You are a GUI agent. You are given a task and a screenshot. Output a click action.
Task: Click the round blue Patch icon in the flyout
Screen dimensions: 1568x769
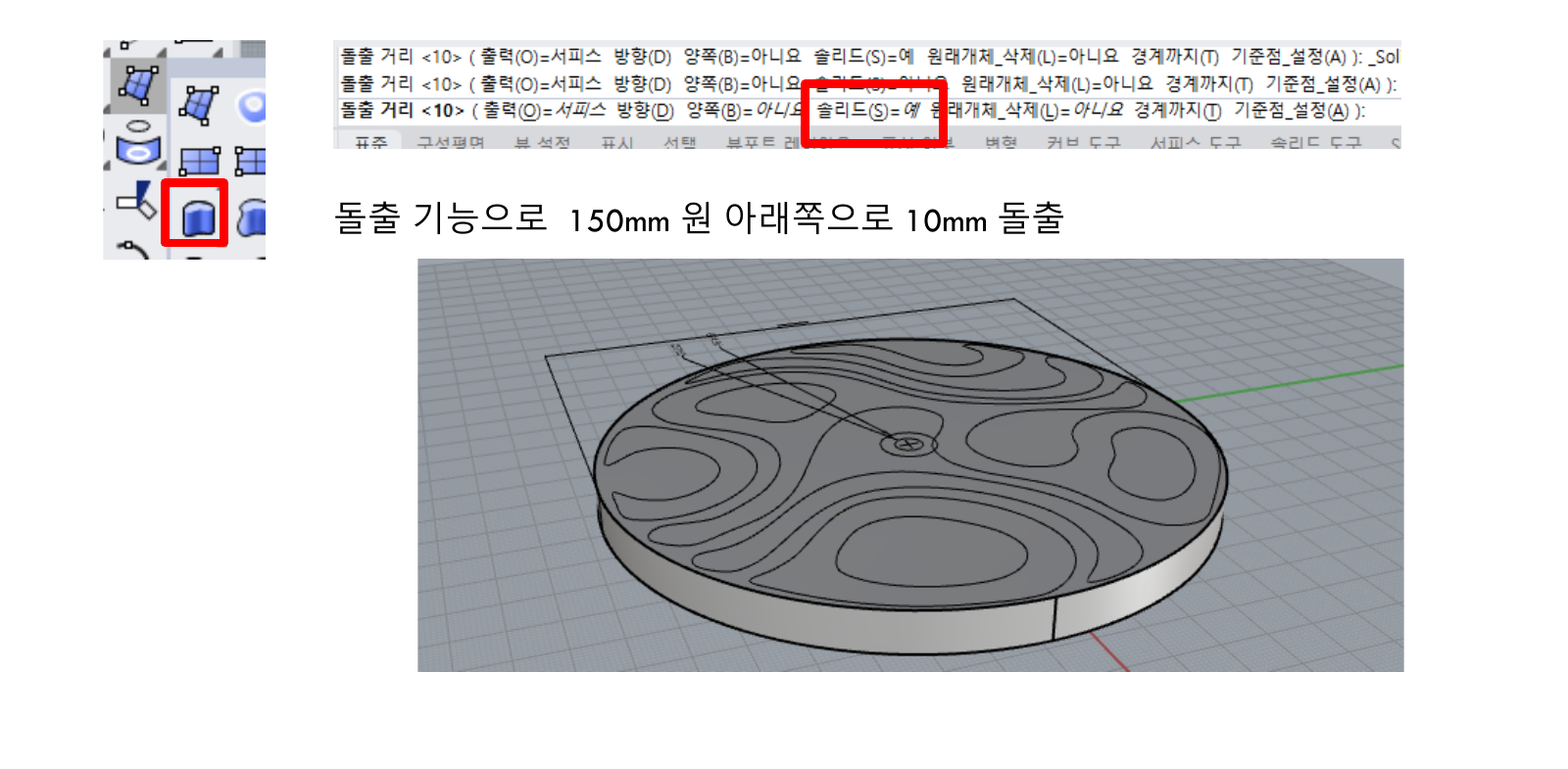pos(253,106)
